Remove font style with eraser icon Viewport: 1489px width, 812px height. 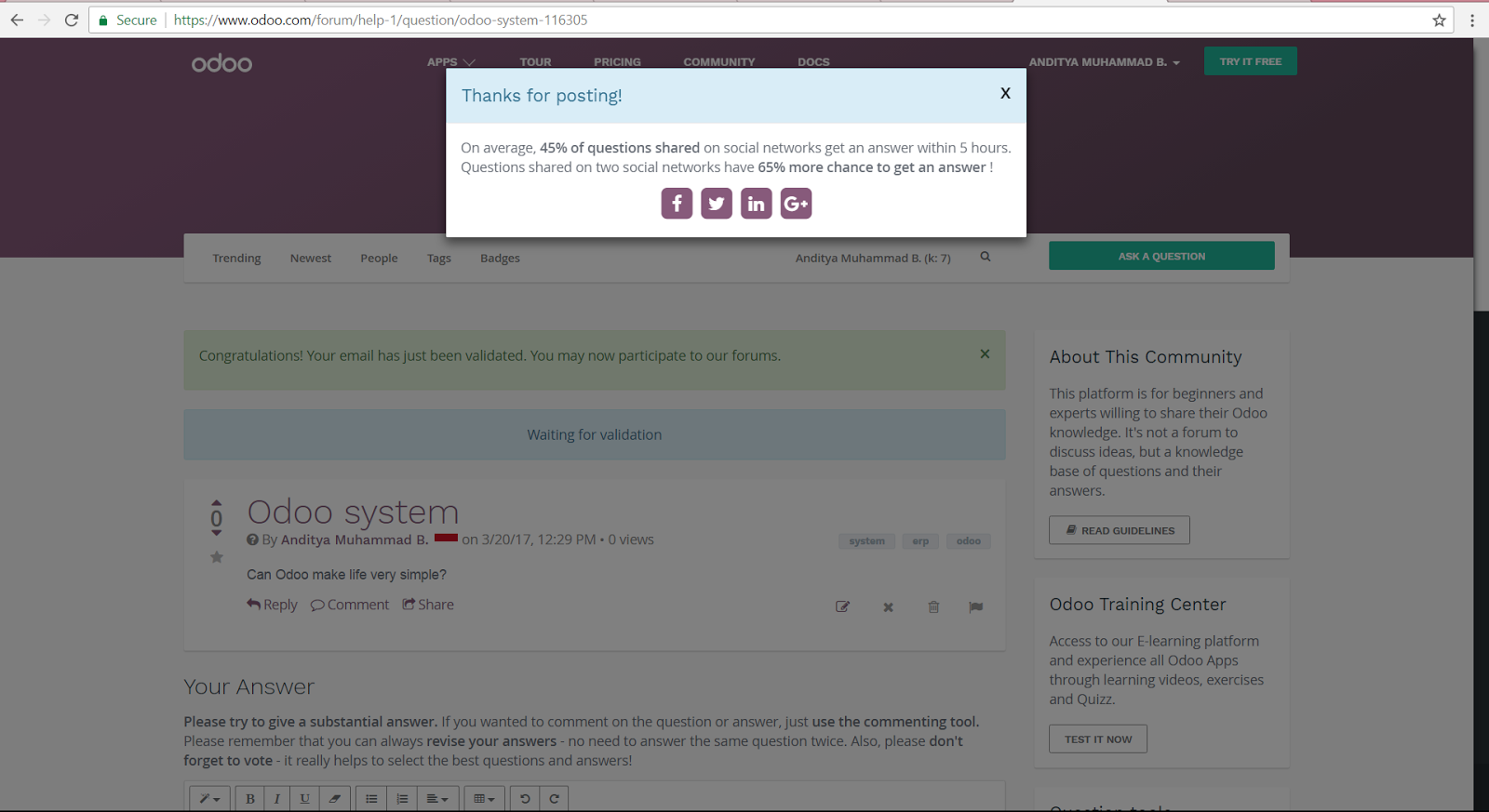334,799
